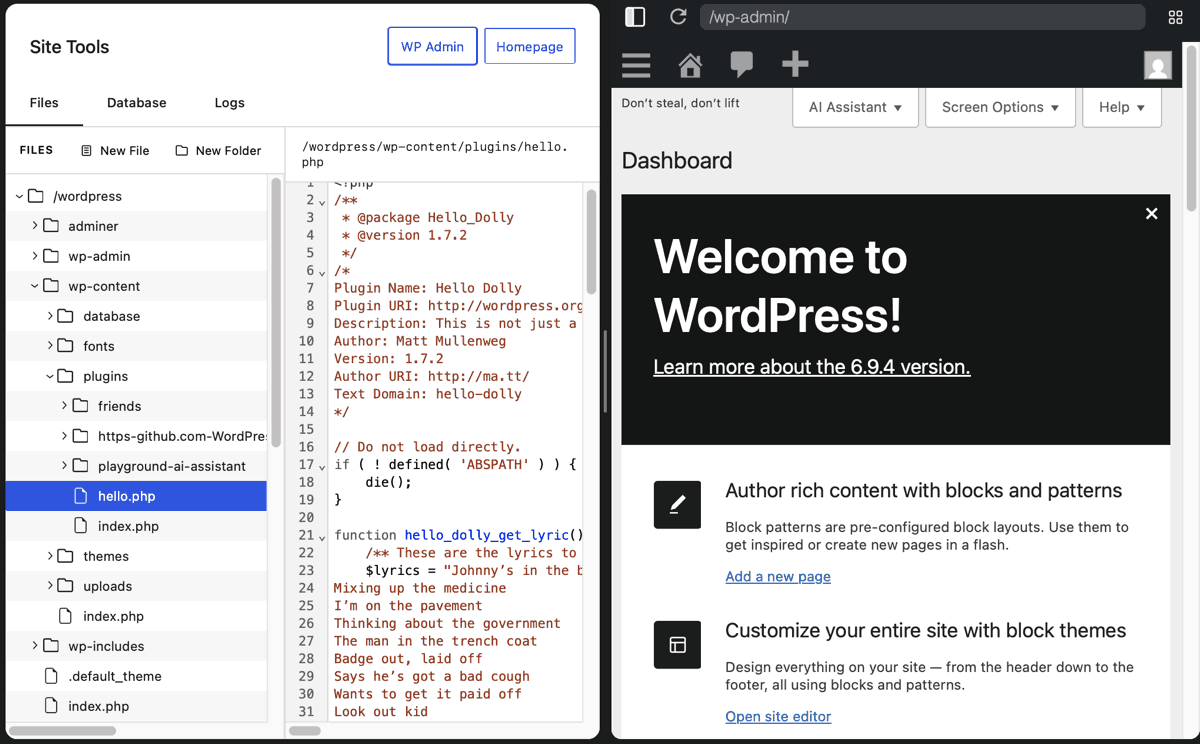The image size is (1200, 744).
Task: Click the home icon in the admin bar
Action: (690, 65)
